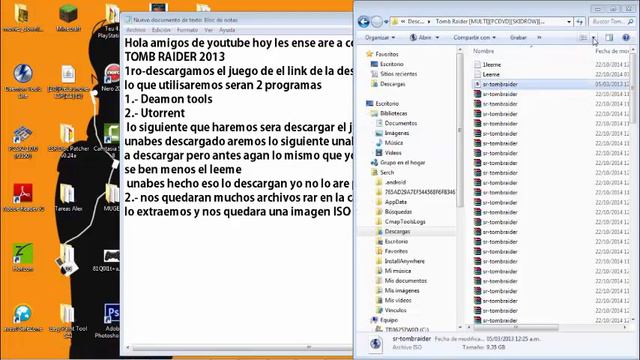Open the Ver menu in Notepad
This screenshot has width=640, height=360.
pos(208,30)
